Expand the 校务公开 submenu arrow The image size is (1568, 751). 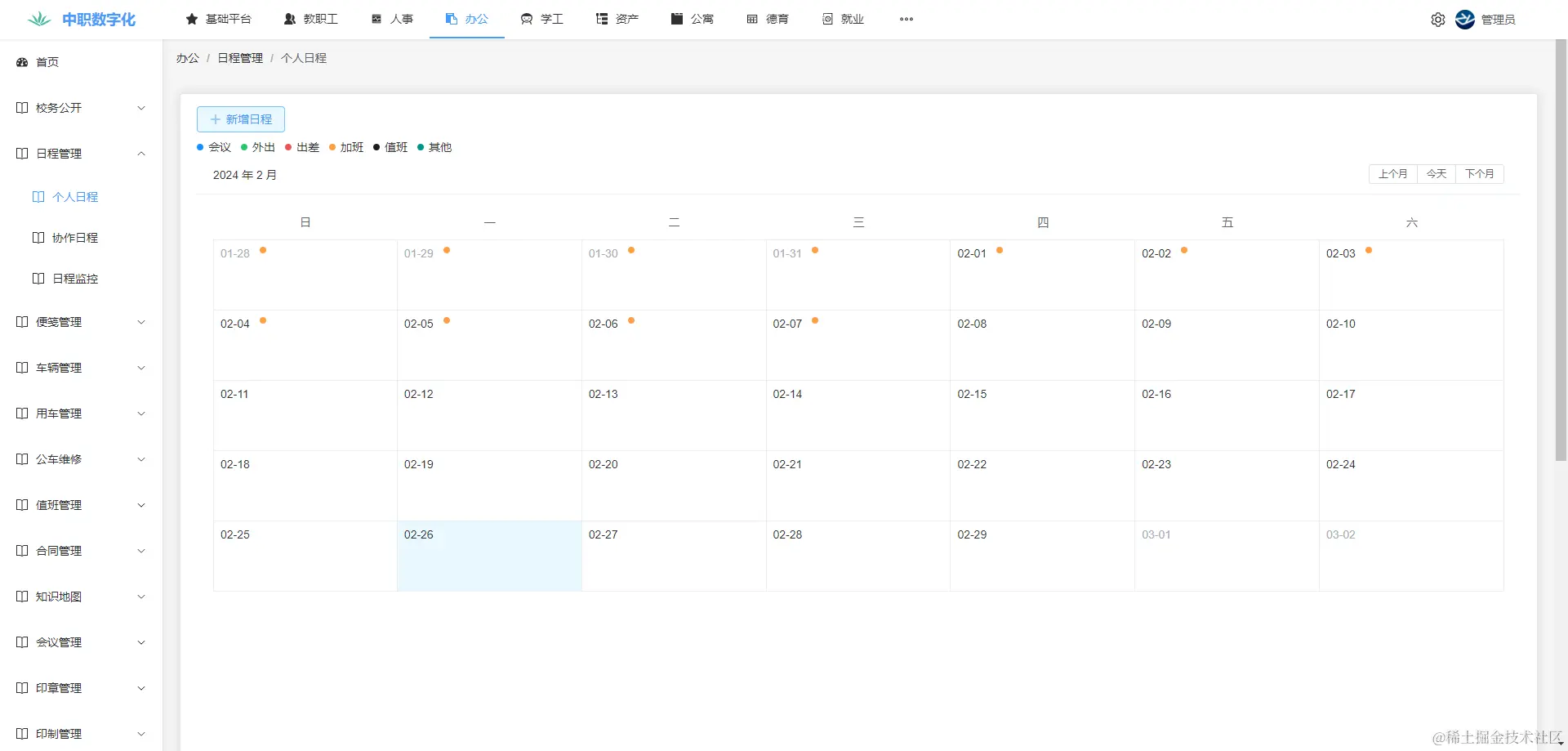pyautogui.click(x=141, y=108)
